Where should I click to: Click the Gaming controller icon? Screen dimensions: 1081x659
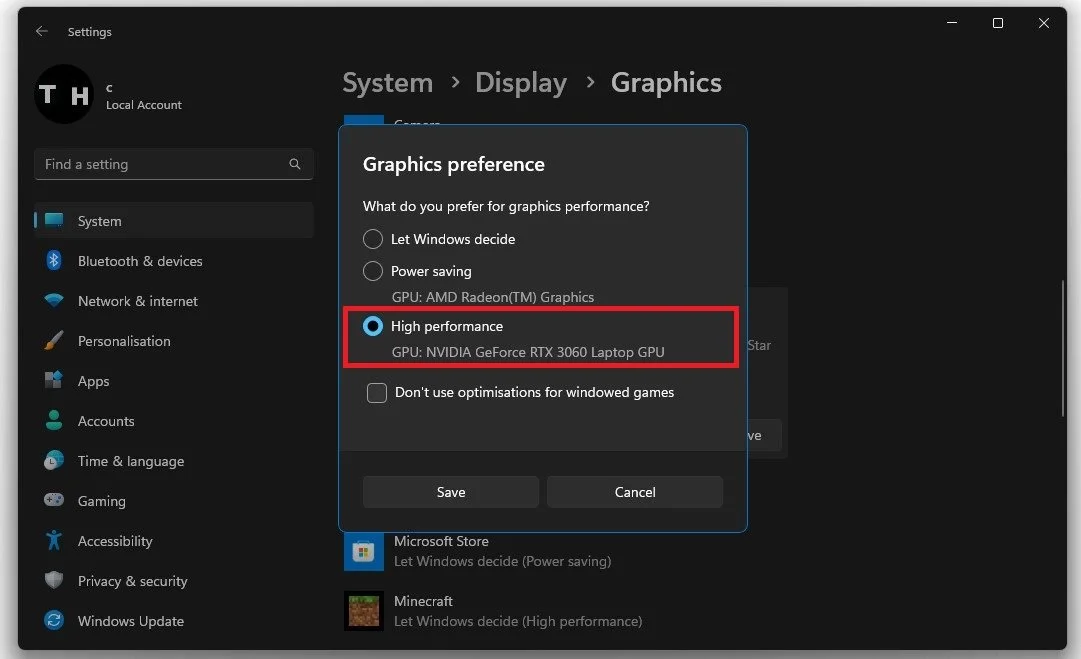pyautogui.click(x=54, y=500)
